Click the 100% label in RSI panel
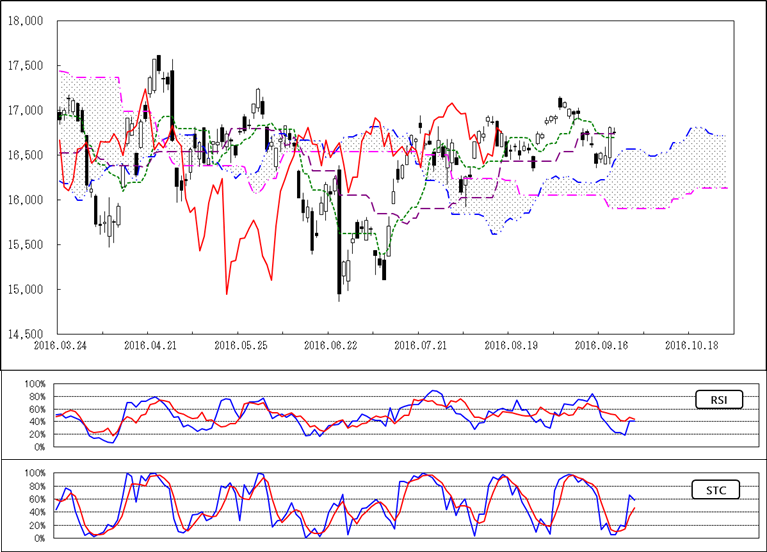The height and width of the screenshot is (552, 767). coord(34,384)
